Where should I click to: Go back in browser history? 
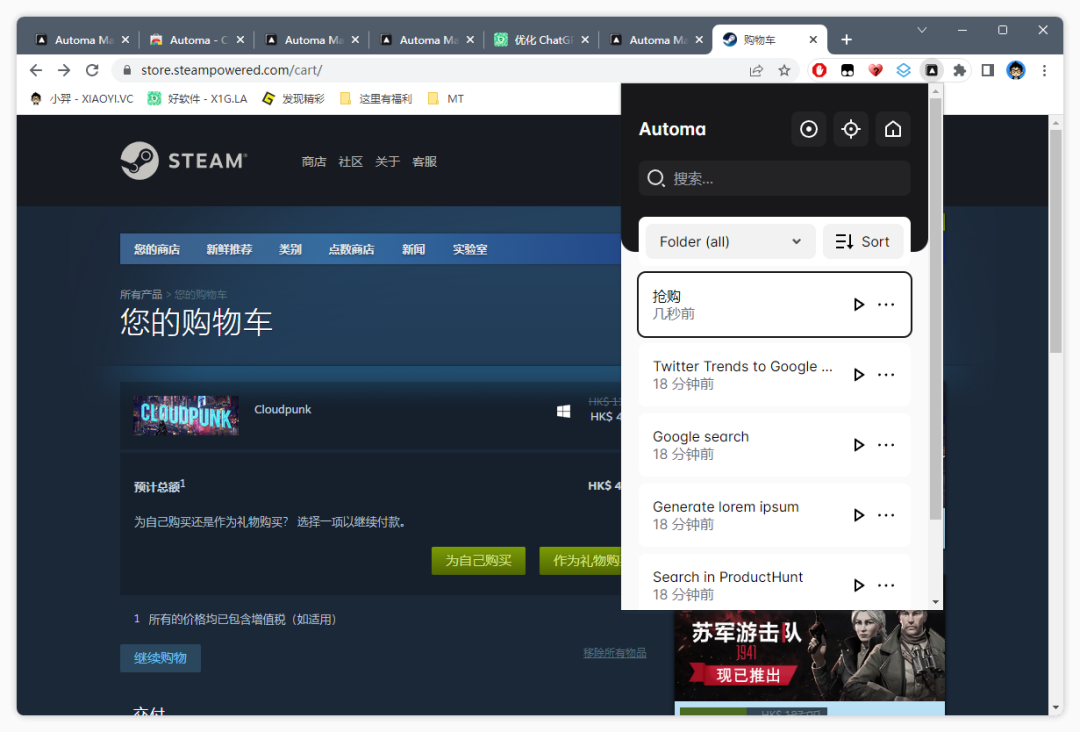point(36,70)
